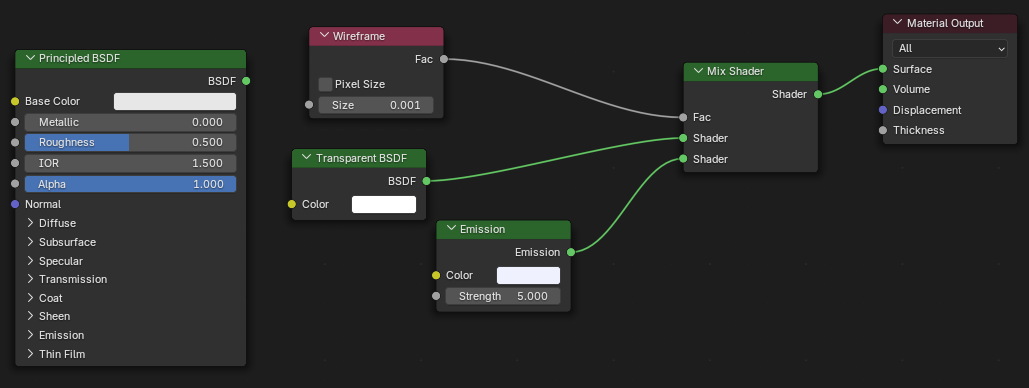The height and width of the screenshot is (388, 1029).
Task: Expand the Sheen panel
Action: (30, 316)
